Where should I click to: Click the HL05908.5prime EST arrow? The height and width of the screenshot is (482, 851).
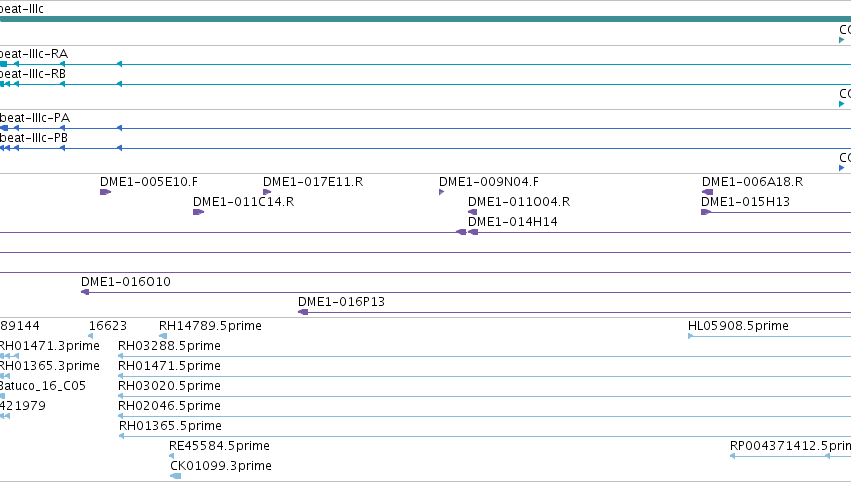pyautogui.click(x=690, y=336)
